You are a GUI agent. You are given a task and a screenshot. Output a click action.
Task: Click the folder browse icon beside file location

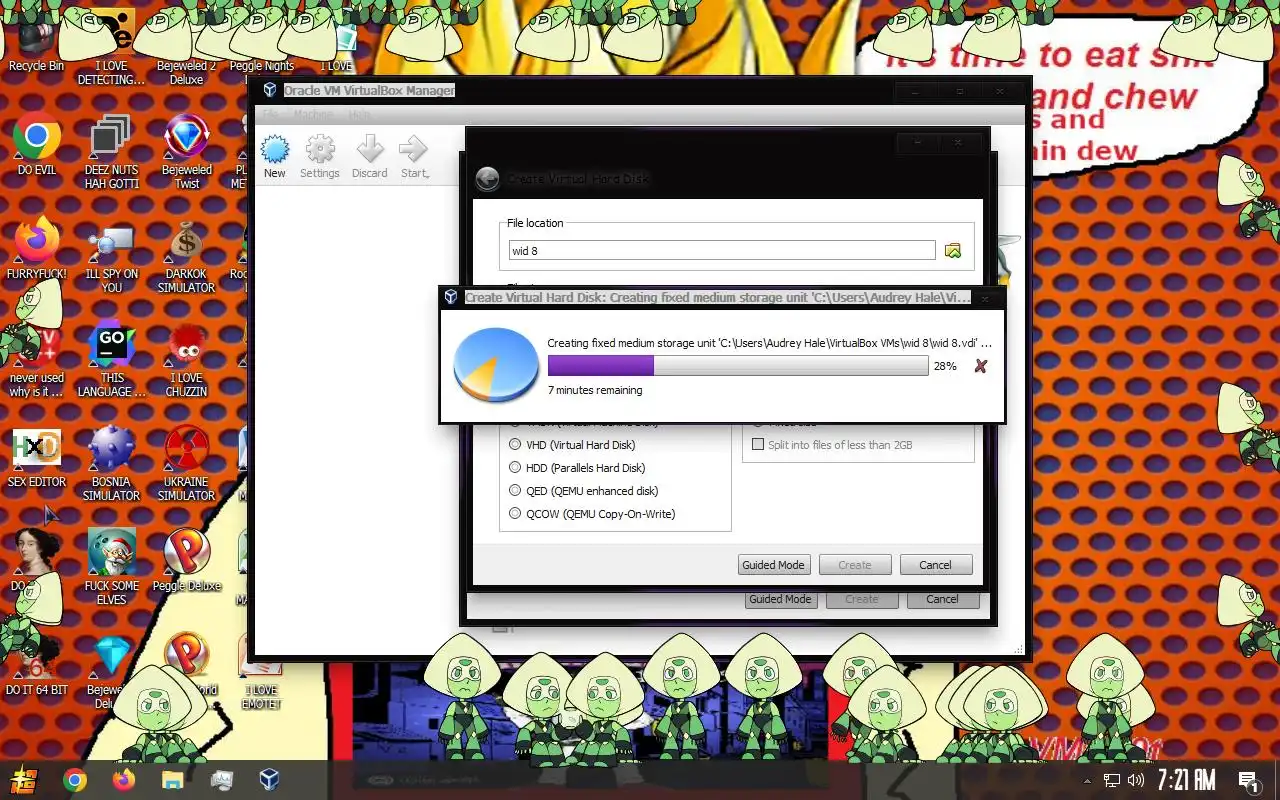[x=953, y=251]
